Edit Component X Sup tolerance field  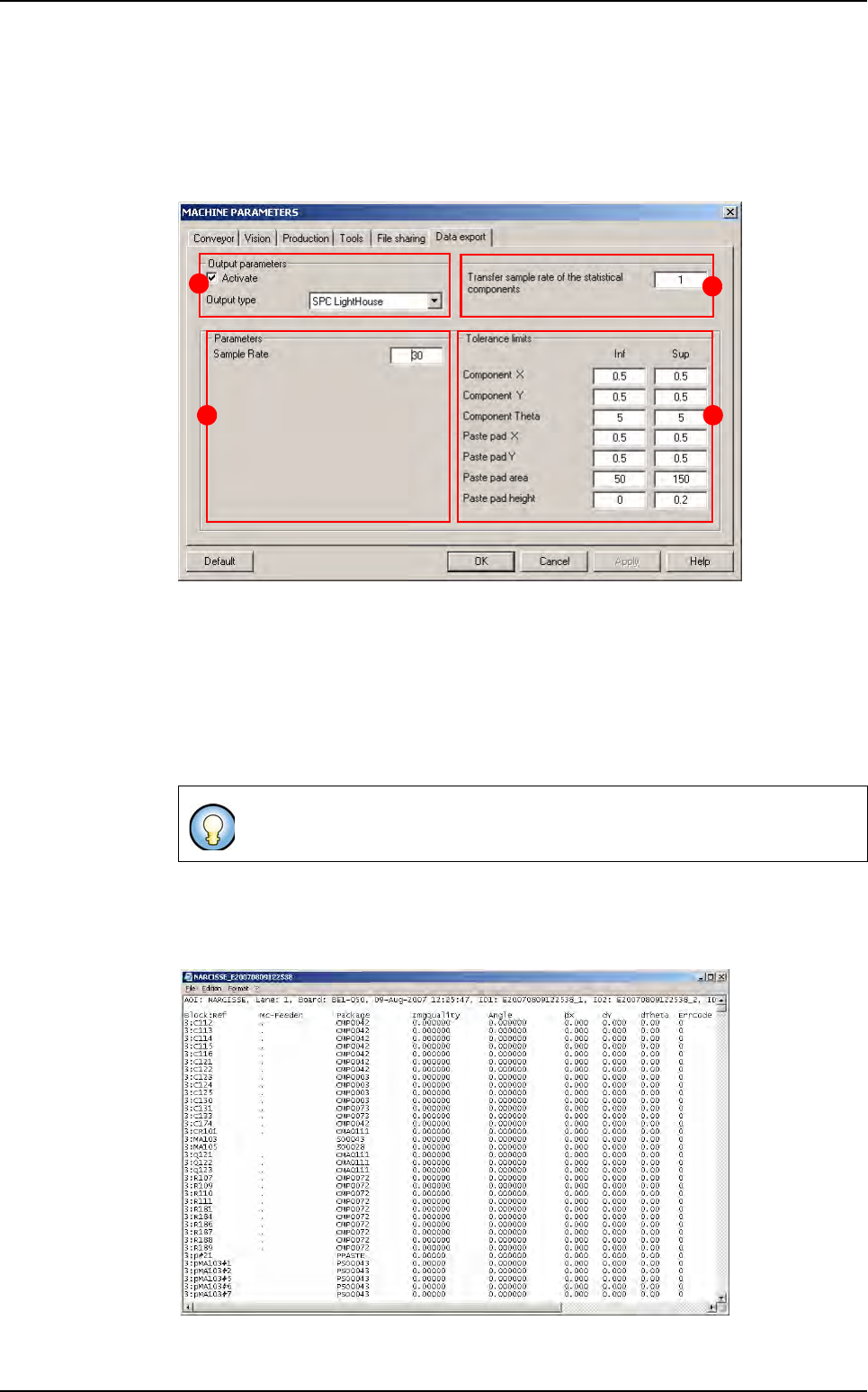coord(681,376)
